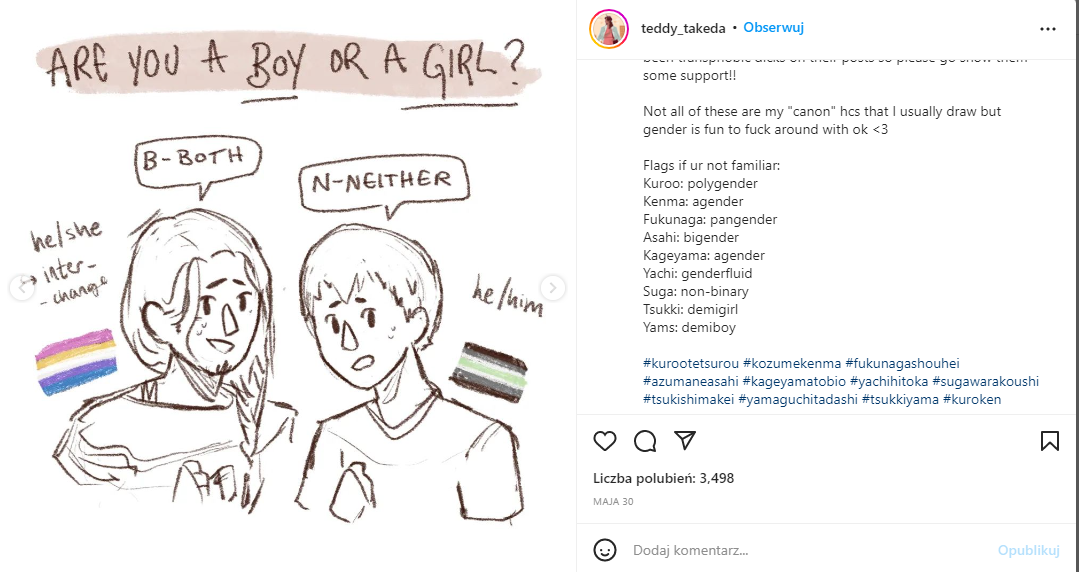
Task: Open the teddy_takeda username link
Action: tap(683, 28)
